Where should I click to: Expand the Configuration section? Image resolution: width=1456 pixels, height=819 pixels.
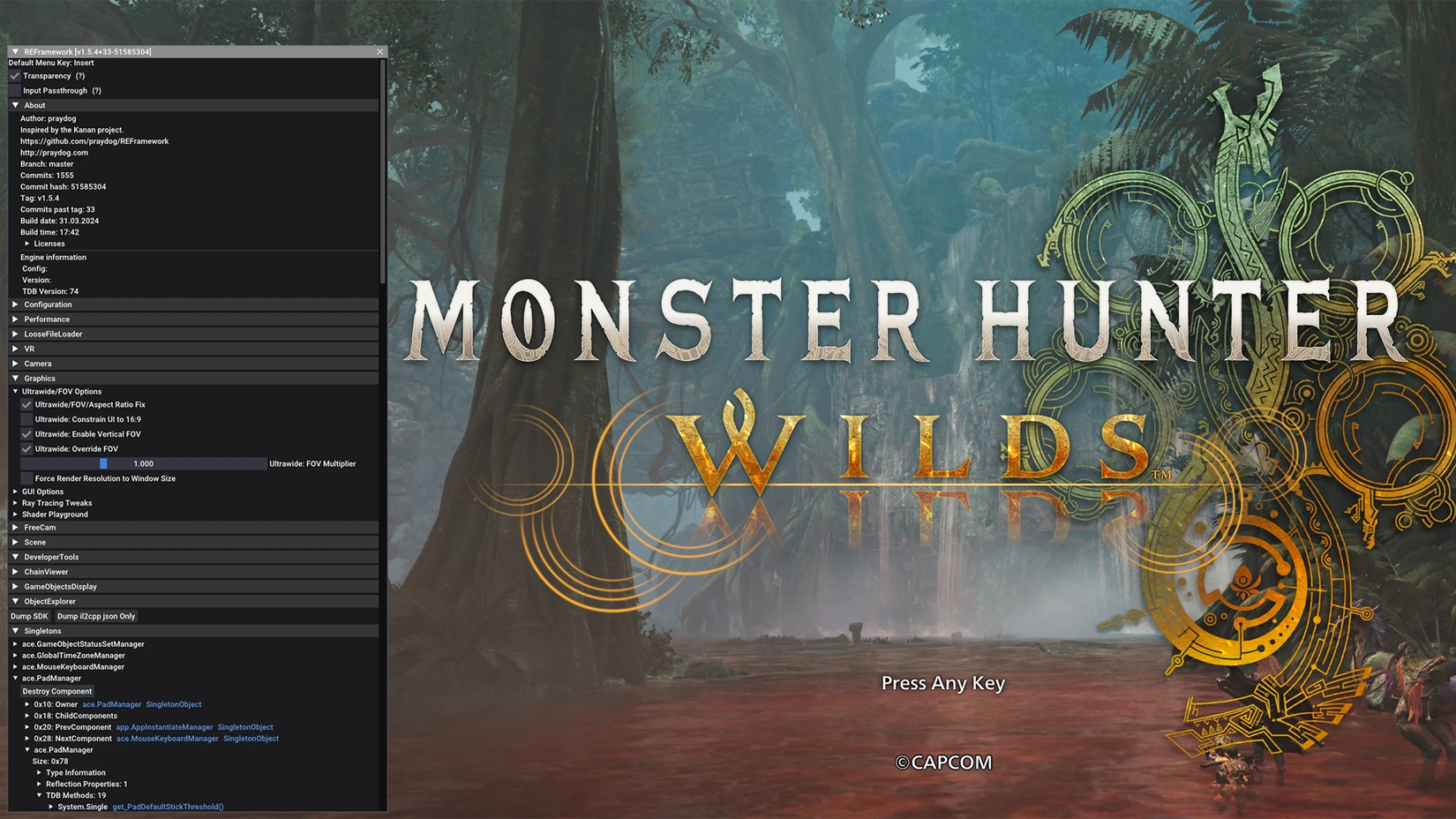(48, 304)
